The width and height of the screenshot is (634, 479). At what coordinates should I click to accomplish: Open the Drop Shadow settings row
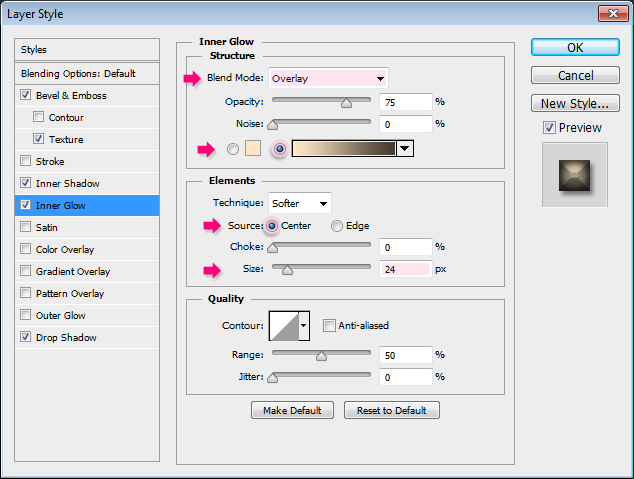click(x=66, y=337)
